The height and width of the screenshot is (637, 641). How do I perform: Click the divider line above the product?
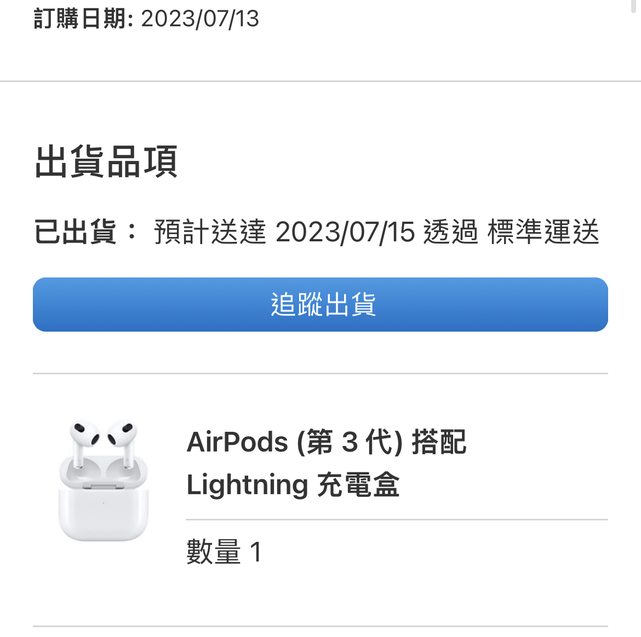click(x=320, y=374)
